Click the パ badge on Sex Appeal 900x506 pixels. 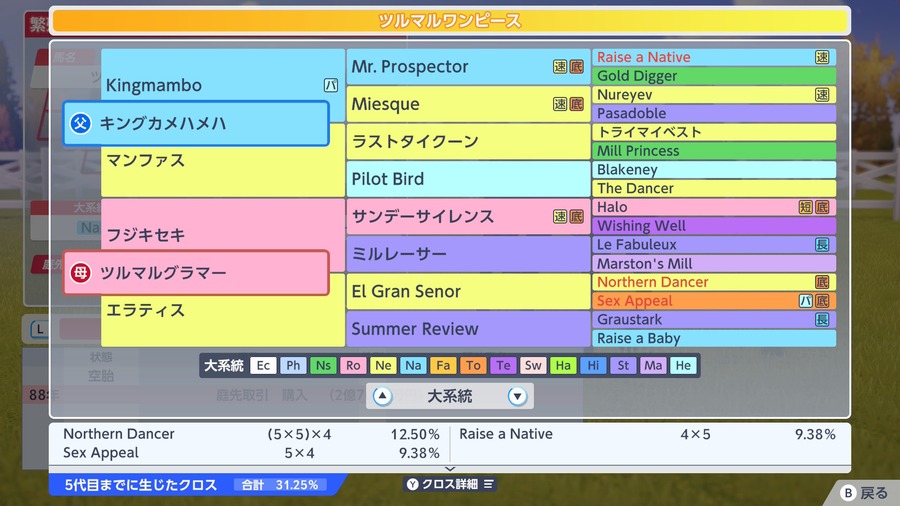(806, 301)
